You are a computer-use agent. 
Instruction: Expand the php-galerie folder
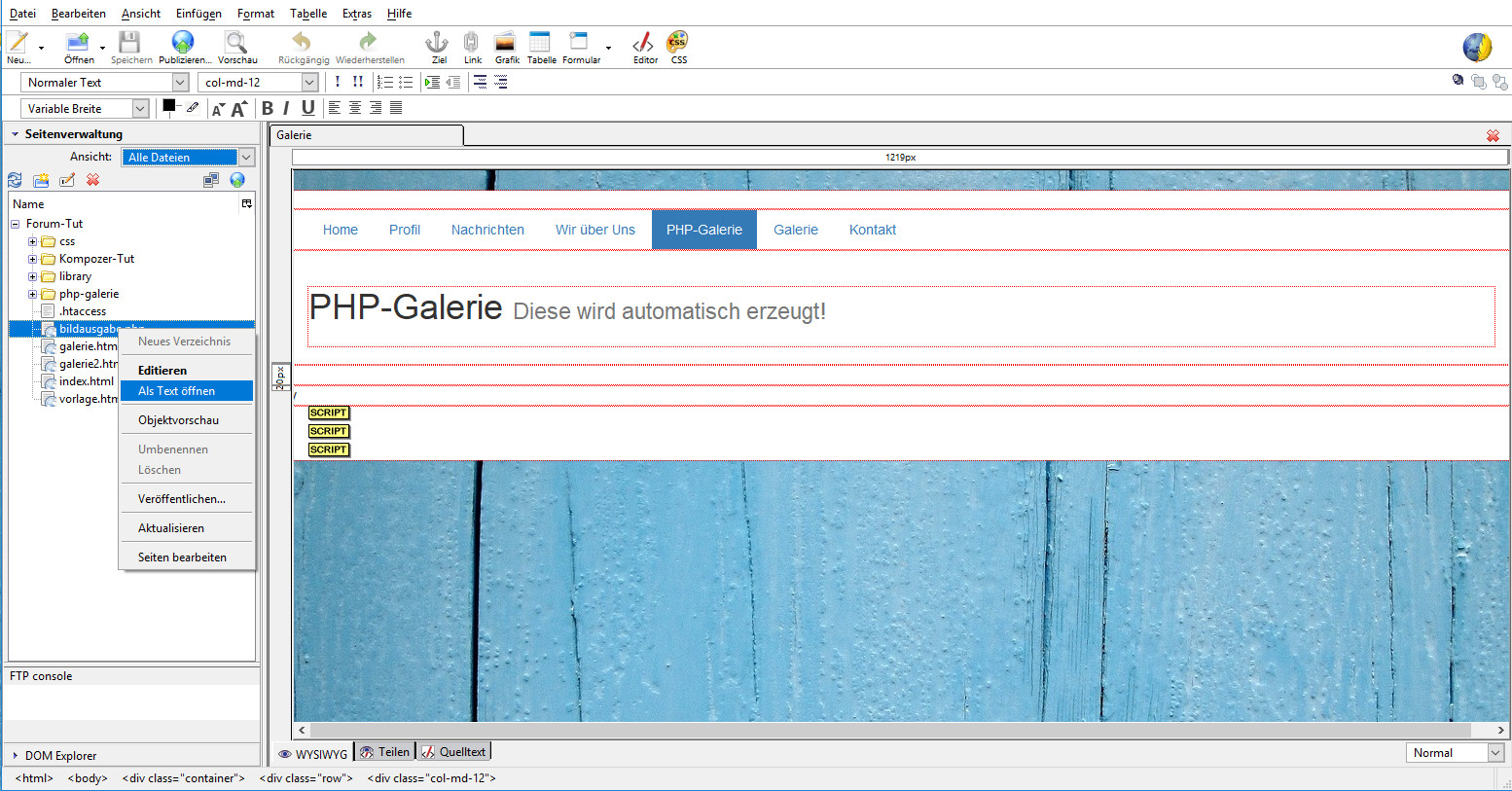[x=32, y=294]
